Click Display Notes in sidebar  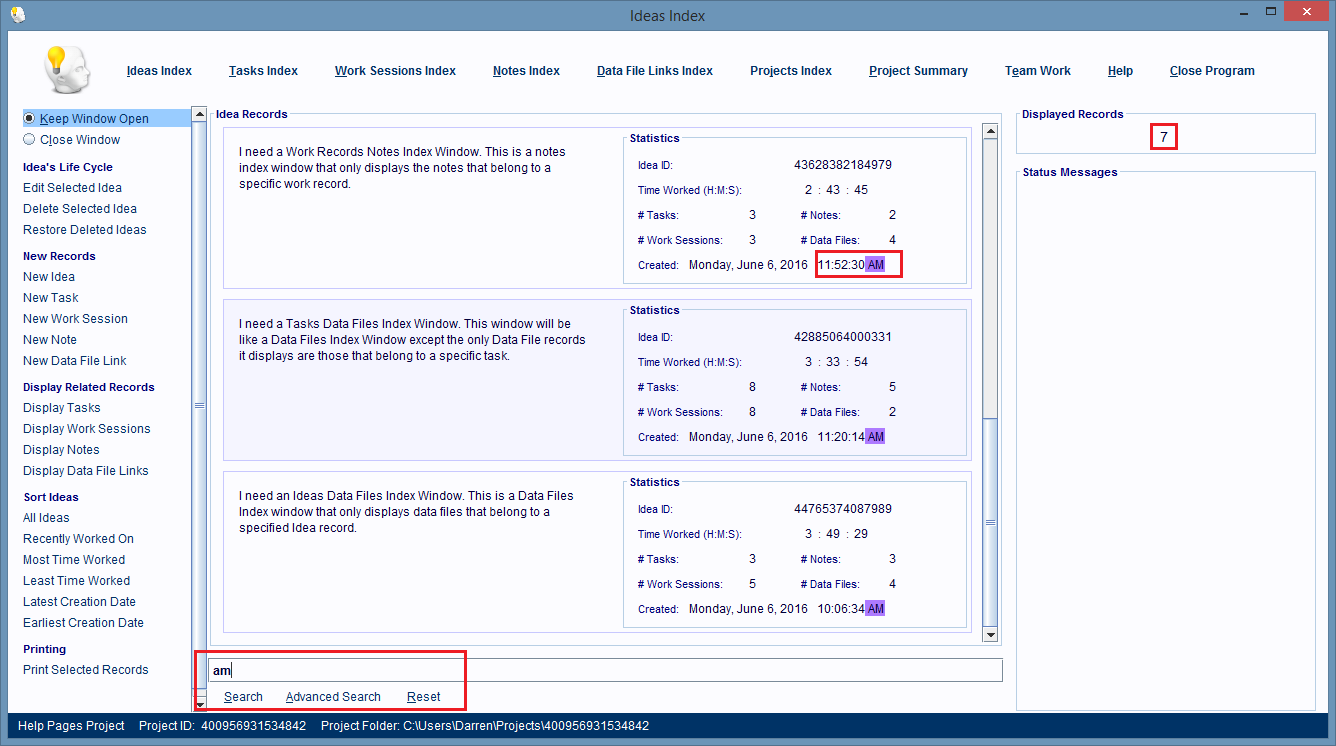pos(61,450)
